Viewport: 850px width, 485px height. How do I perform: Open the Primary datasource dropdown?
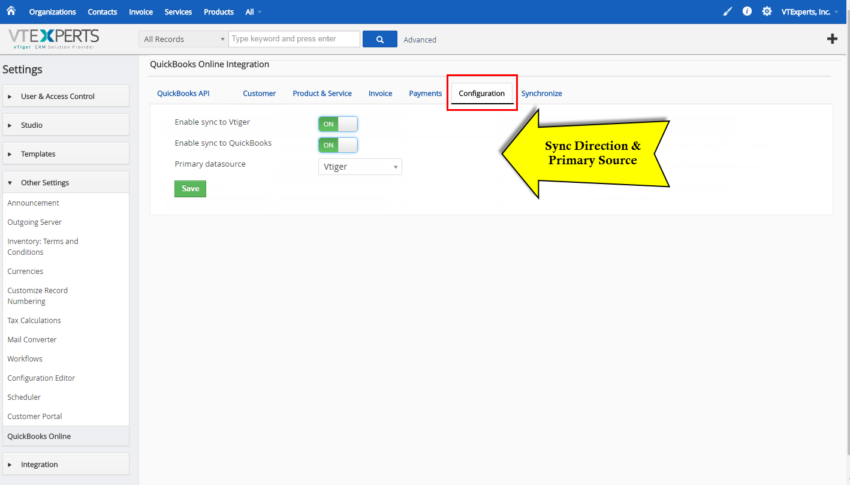coord(360,167)
